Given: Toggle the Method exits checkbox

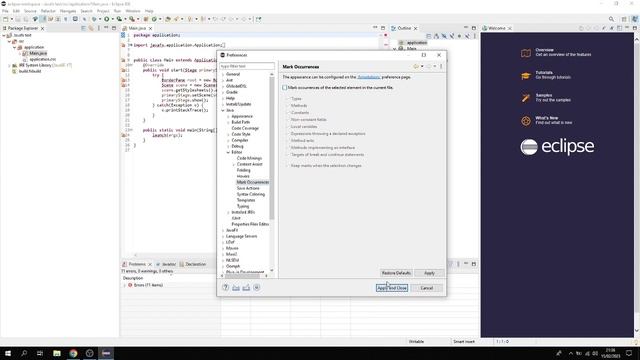Looking at the screenshot, I should pyautogui.click(x=287, y=140).
